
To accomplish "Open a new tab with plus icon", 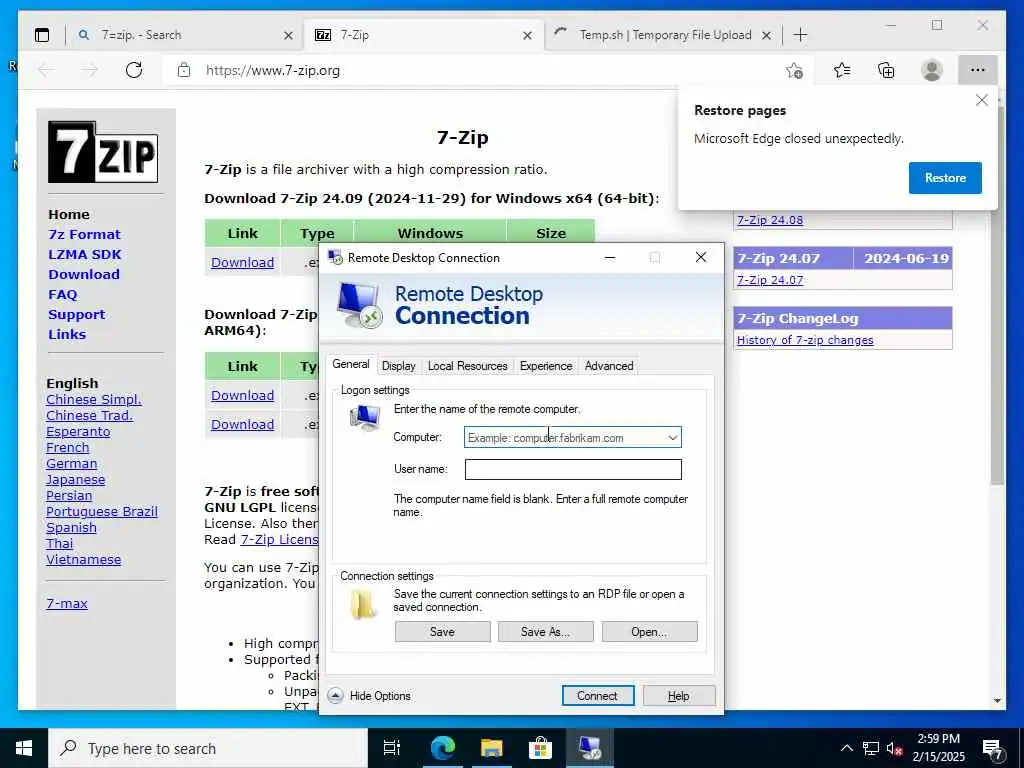I will [800, 35].
